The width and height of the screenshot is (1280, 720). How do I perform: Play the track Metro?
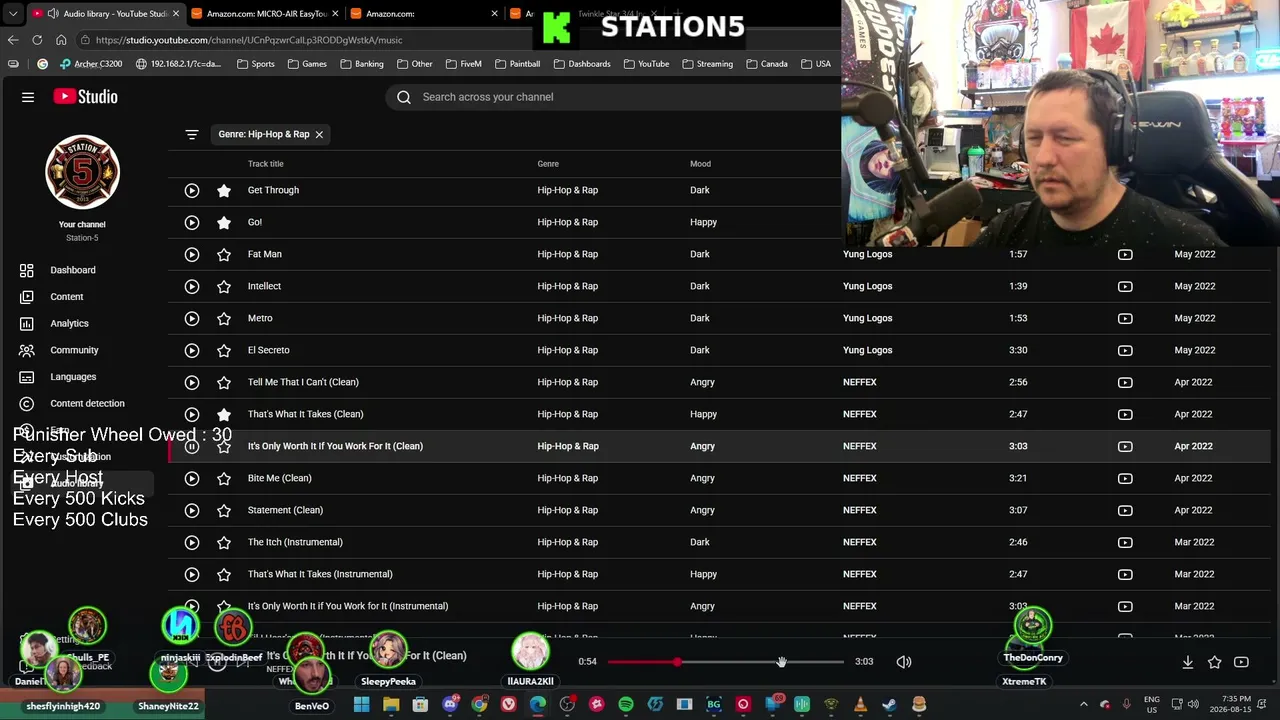pyautogui.click(x=192, y=318)
